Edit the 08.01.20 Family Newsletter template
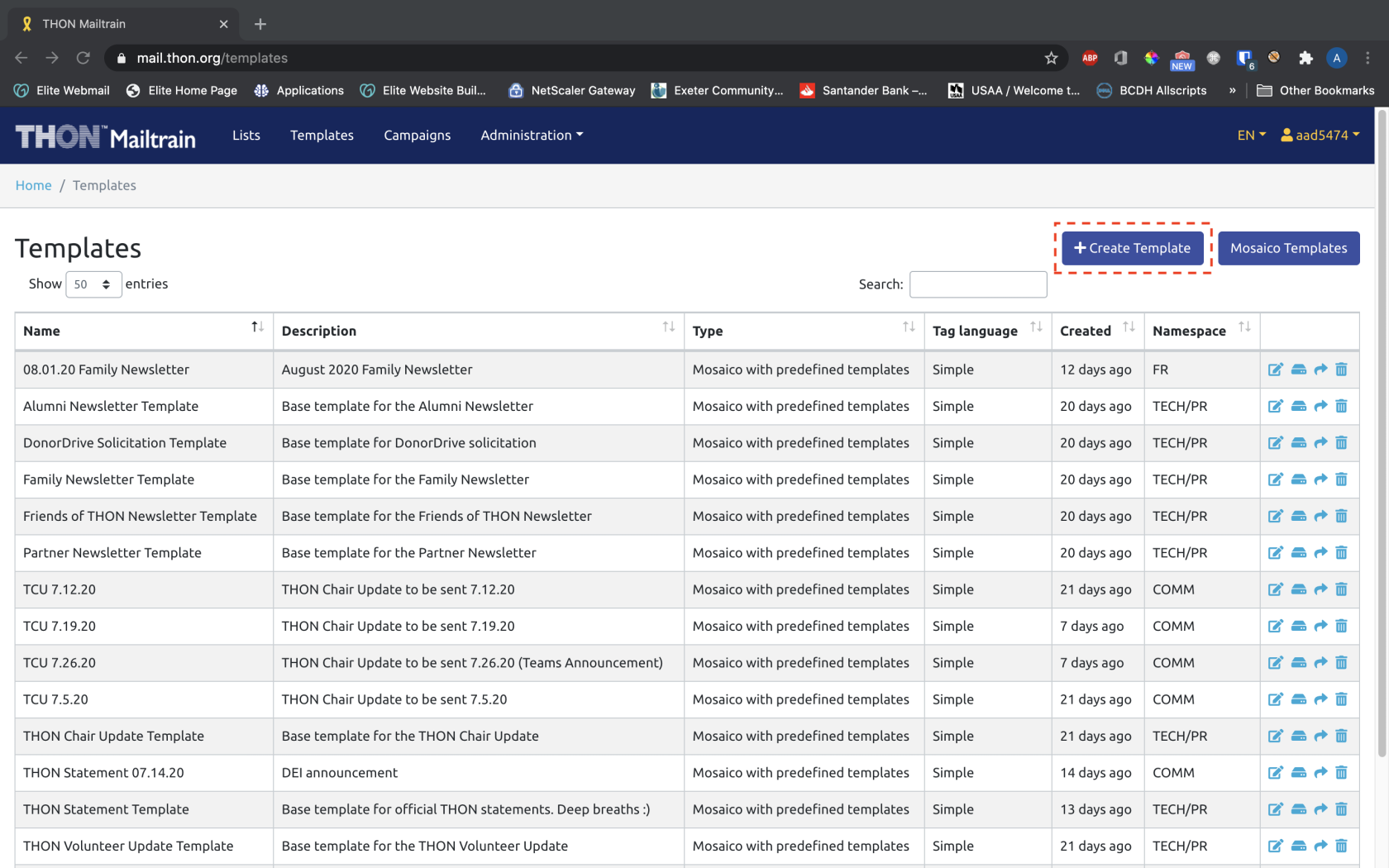 point(1276,370)
